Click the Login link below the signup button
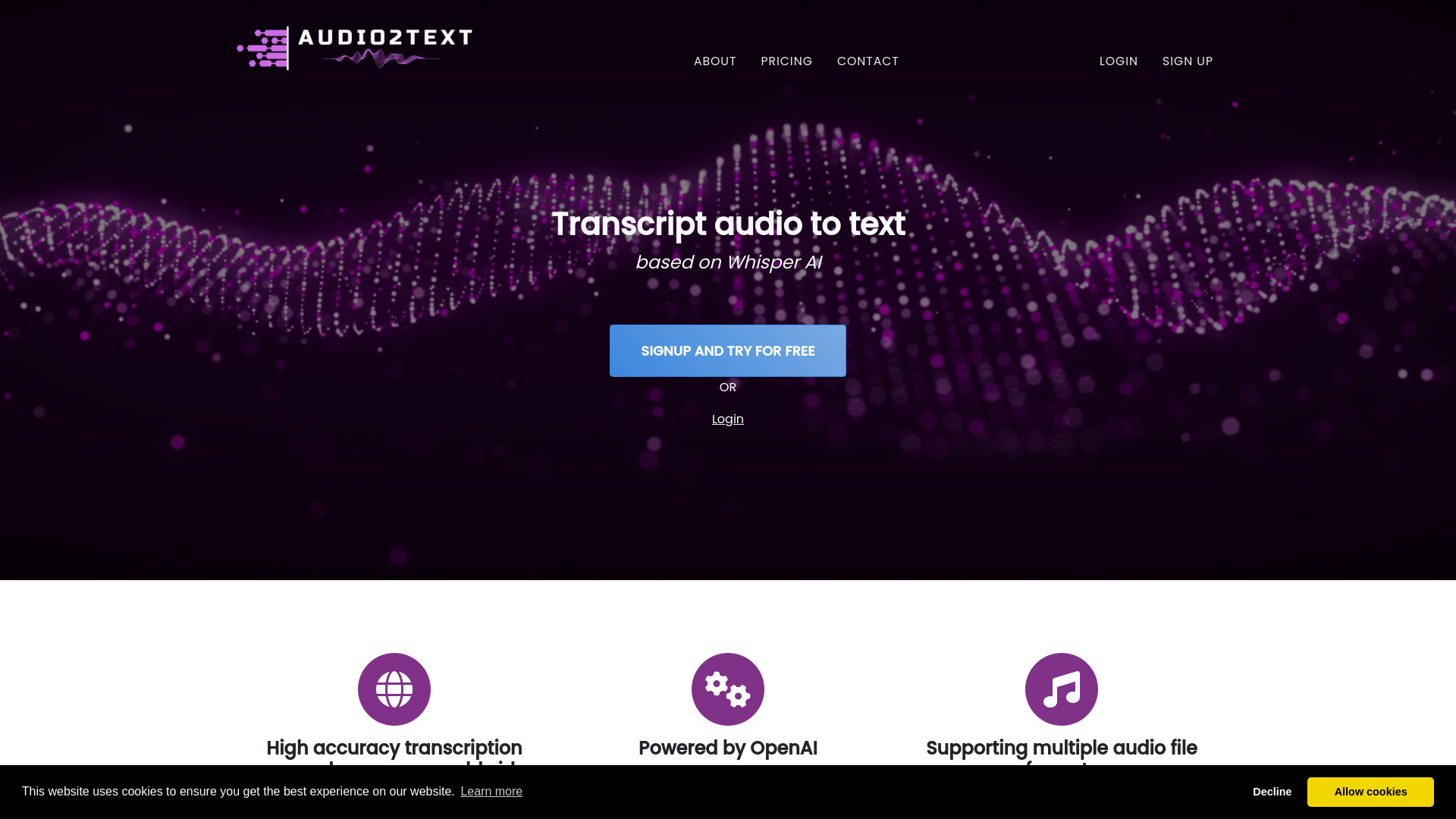Image resolution: width=1456 pixels, height=819 pixels. [x=727, y=418]
